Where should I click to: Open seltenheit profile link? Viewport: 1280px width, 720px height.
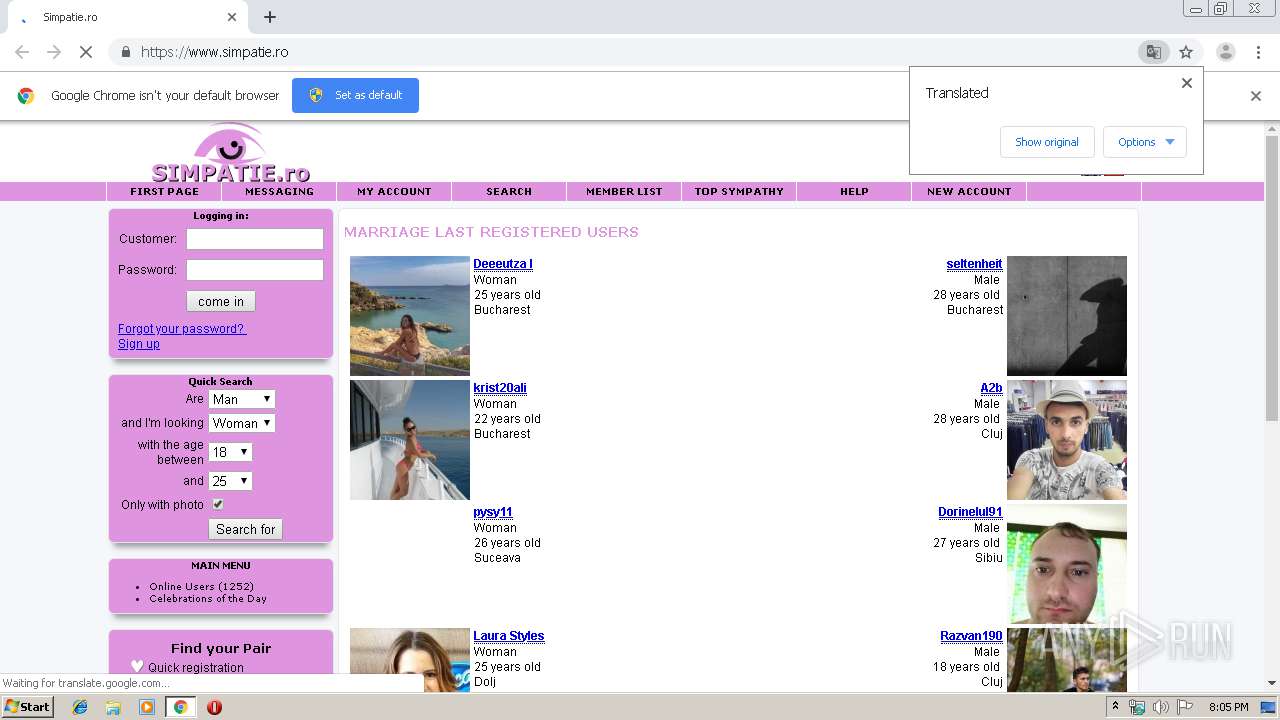[x=974, y=264]
